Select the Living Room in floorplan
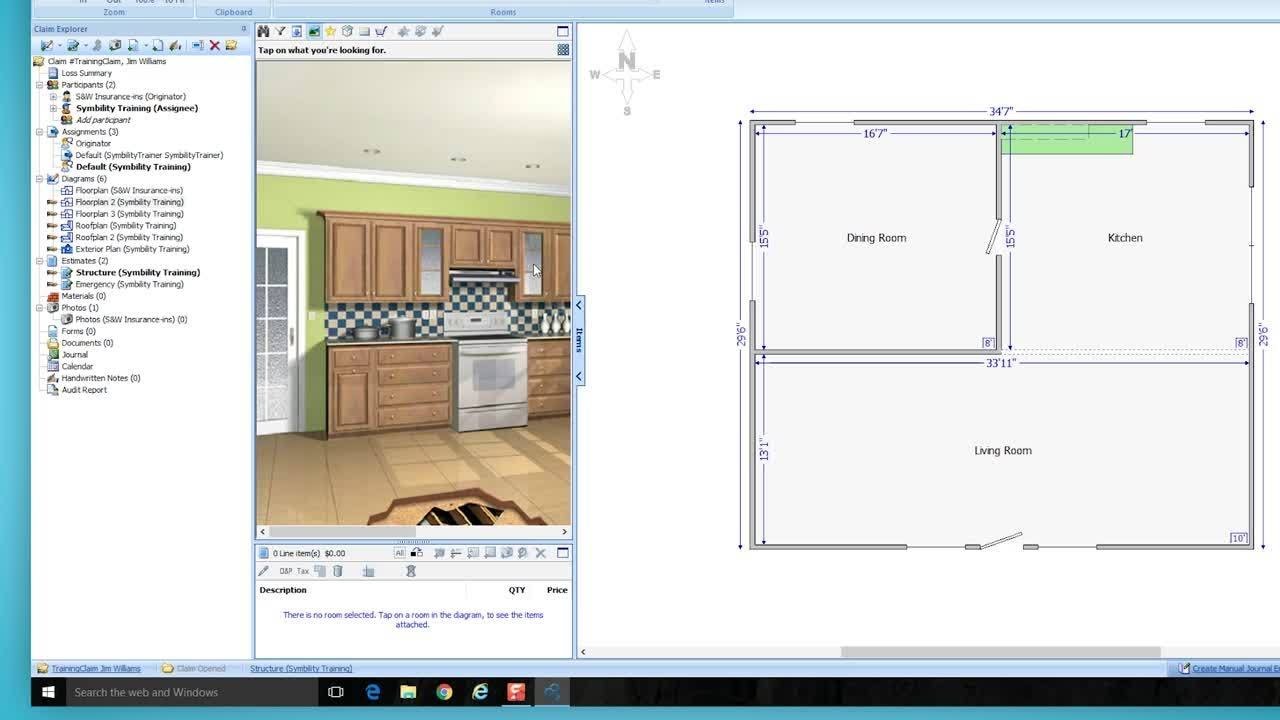This screenshot has width=1280, height=720. (x=1003, y=451)
